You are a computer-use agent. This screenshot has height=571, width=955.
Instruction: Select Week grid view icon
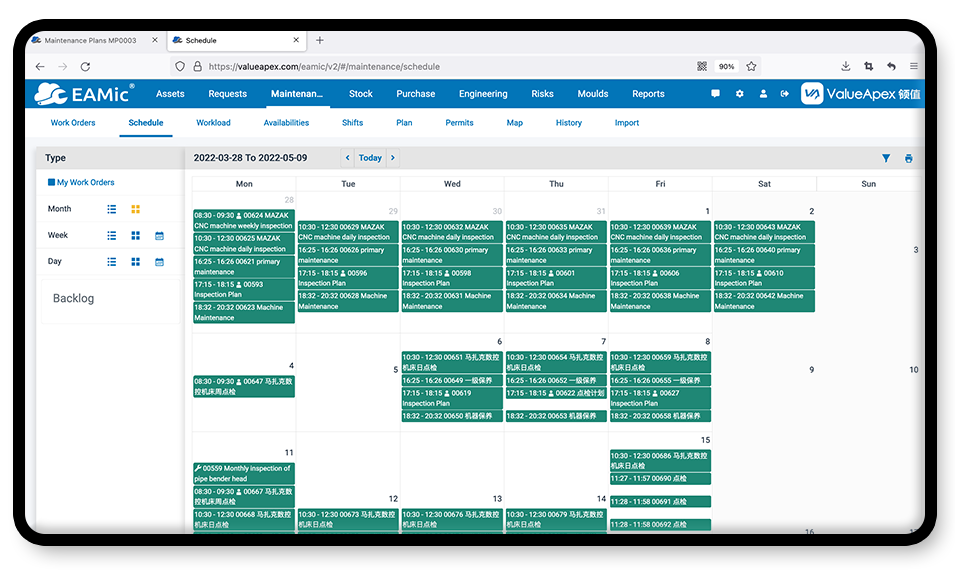[x=135, y=236]
